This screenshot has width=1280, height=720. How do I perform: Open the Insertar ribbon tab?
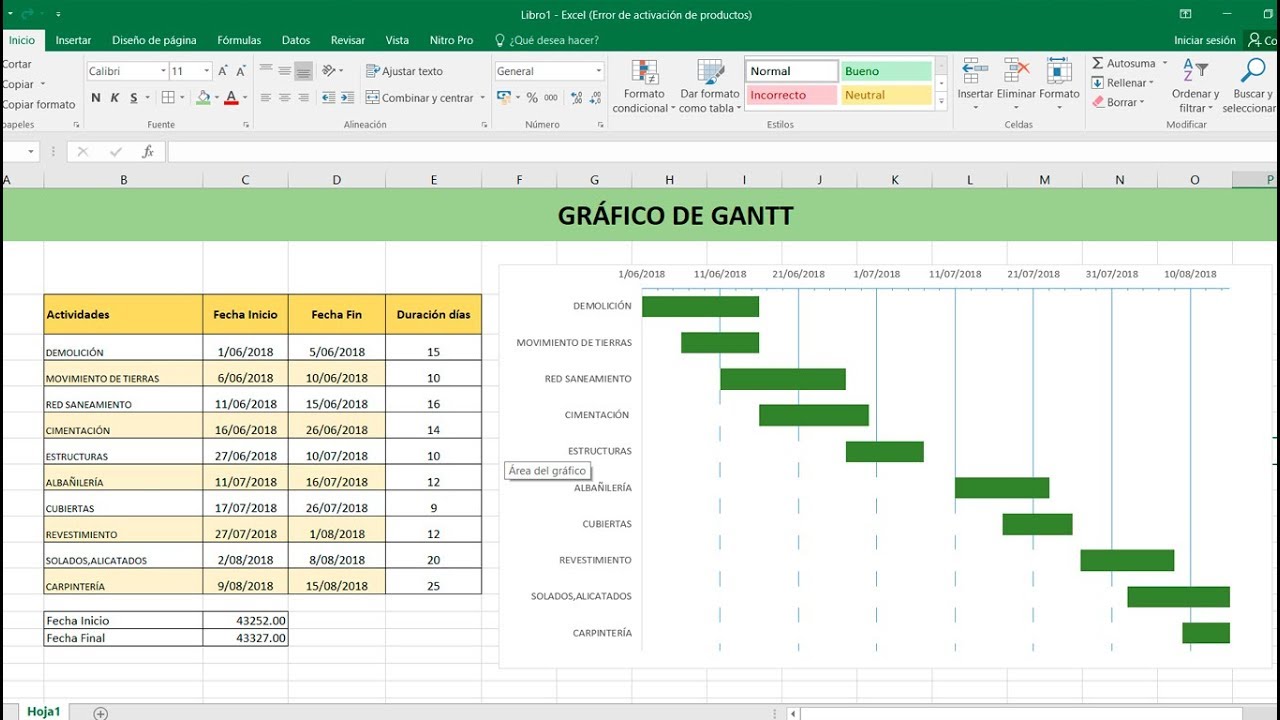coord(73,40)
